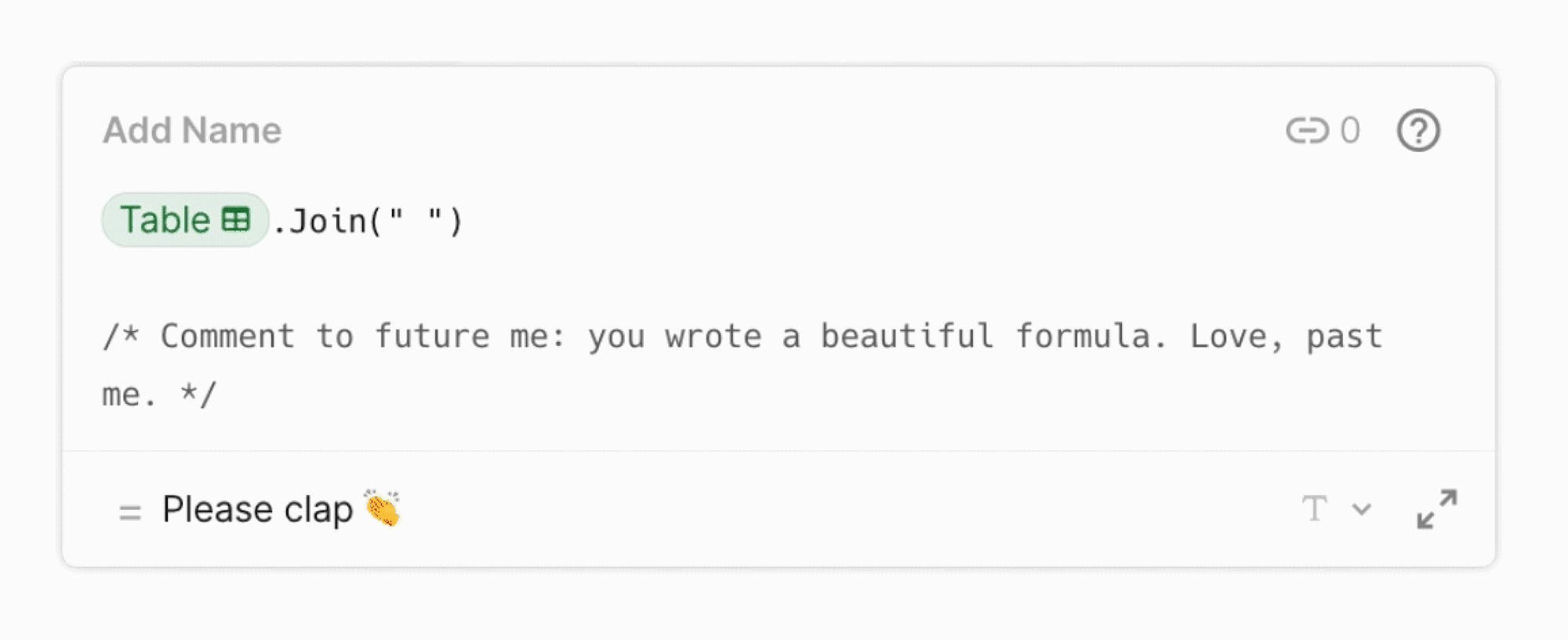Click the word beautiful in the comment
This screenshot has height=640, width=1568.
click(x=907, y=336)
